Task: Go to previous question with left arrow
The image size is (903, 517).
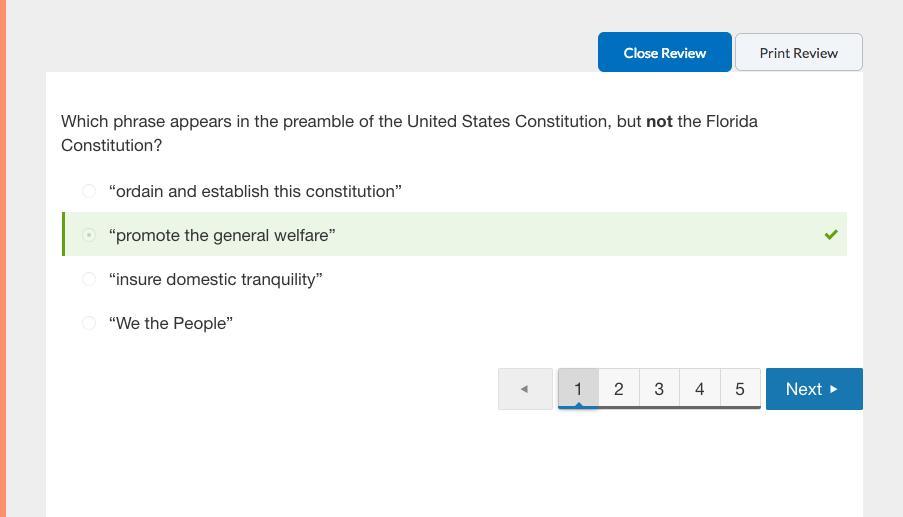Action: coord(525,389)
